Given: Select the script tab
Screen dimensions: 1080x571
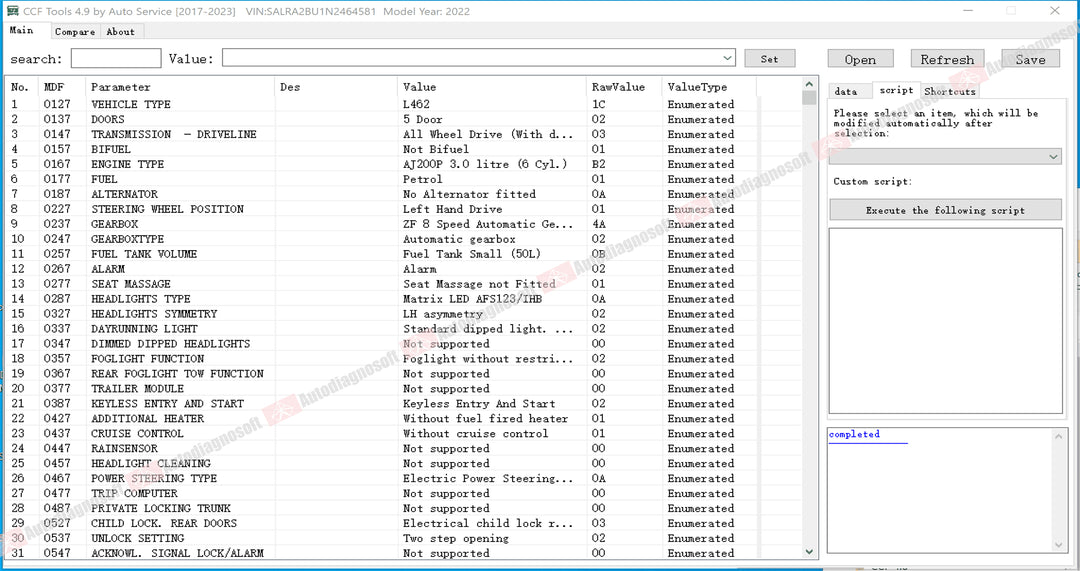Looking at the screenshot, I should [x=896, y=90].
